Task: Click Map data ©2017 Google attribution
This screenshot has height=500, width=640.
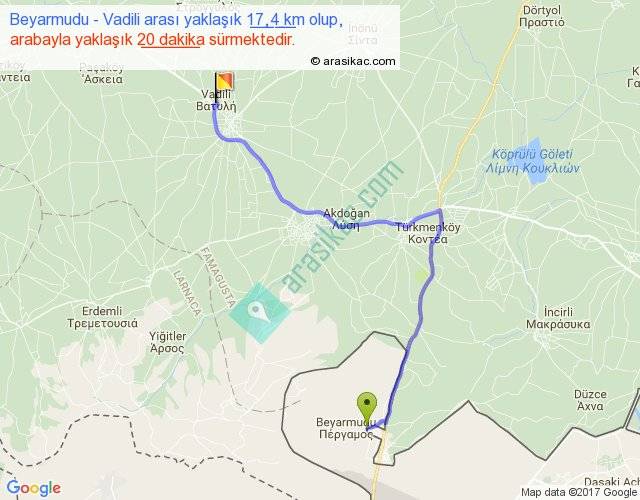Action: [x=579, y=492]
